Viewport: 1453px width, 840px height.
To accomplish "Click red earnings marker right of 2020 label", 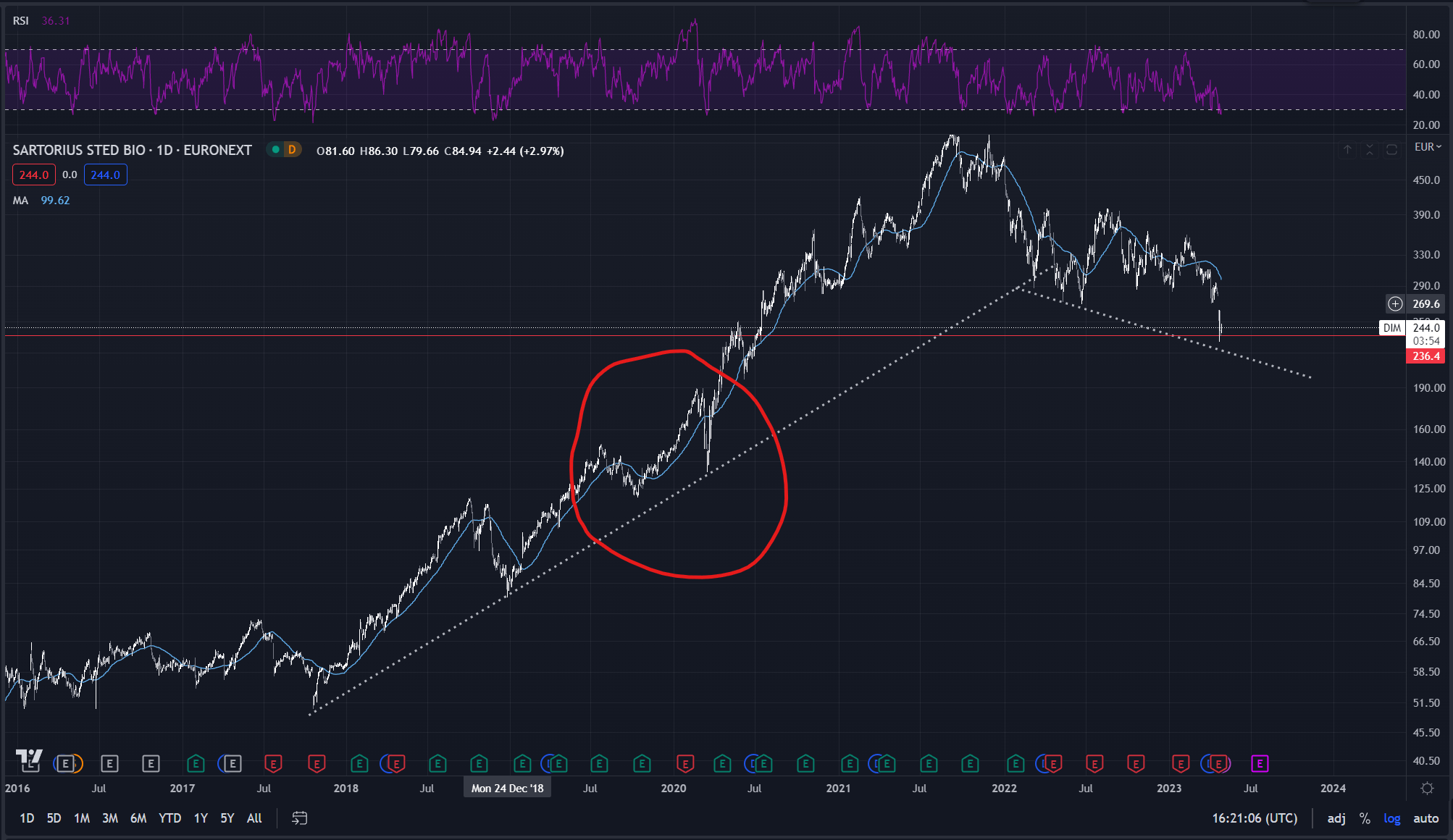I will click(x=685, y=764).
